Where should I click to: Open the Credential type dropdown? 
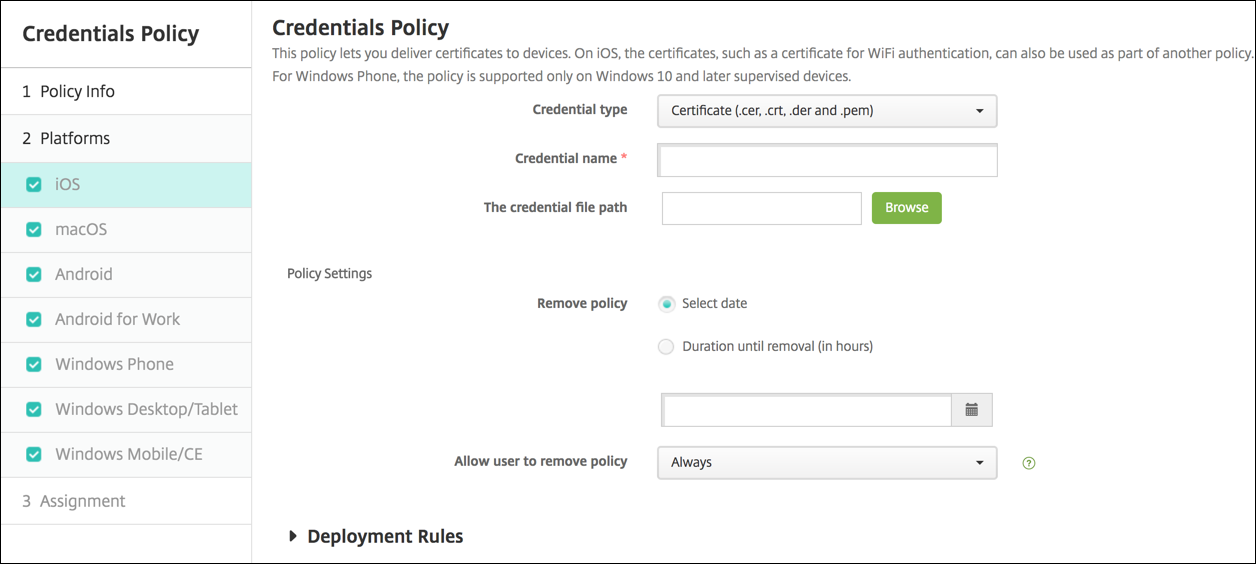[827, 111]
